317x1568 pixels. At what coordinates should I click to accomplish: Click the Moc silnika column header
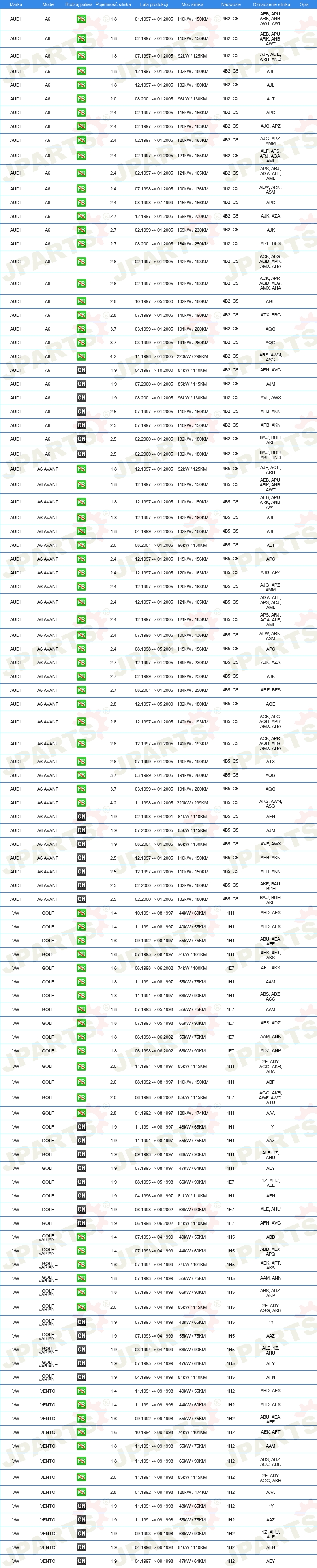[x=193, y=4]
